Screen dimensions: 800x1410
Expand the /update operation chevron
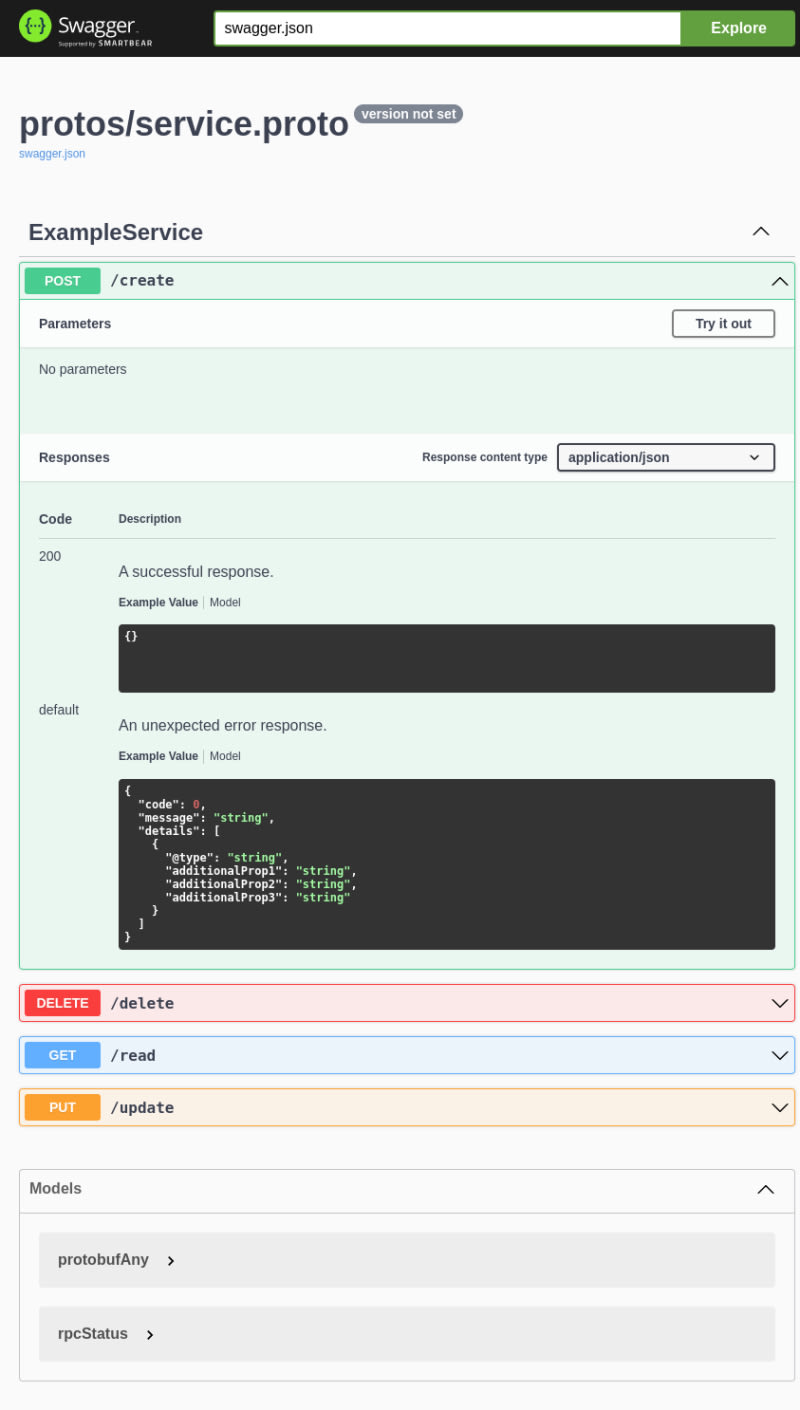pyautogui.click(x=780, y=1107)
